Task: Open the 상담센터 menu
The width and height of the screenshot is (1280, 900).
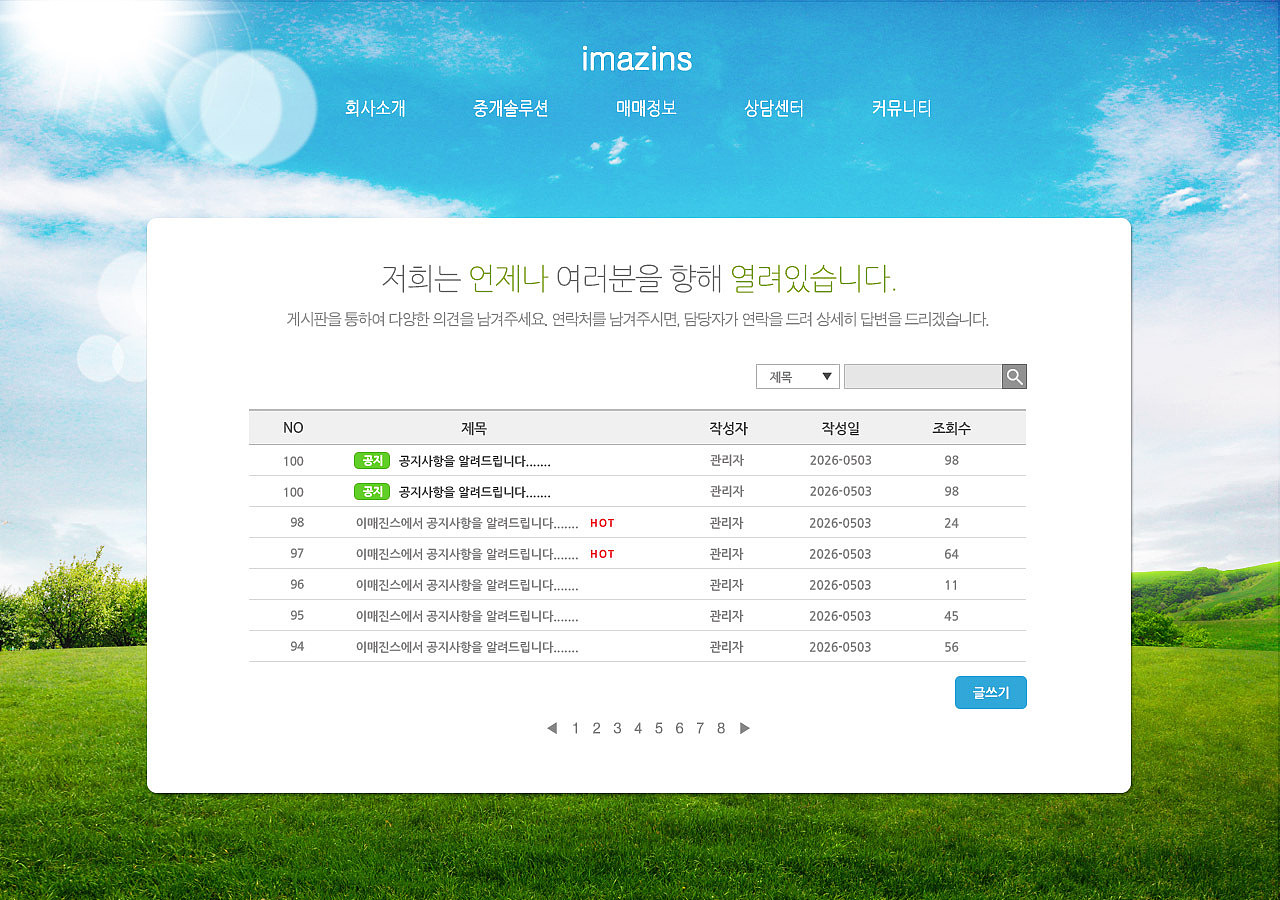Action: point(774,108)
